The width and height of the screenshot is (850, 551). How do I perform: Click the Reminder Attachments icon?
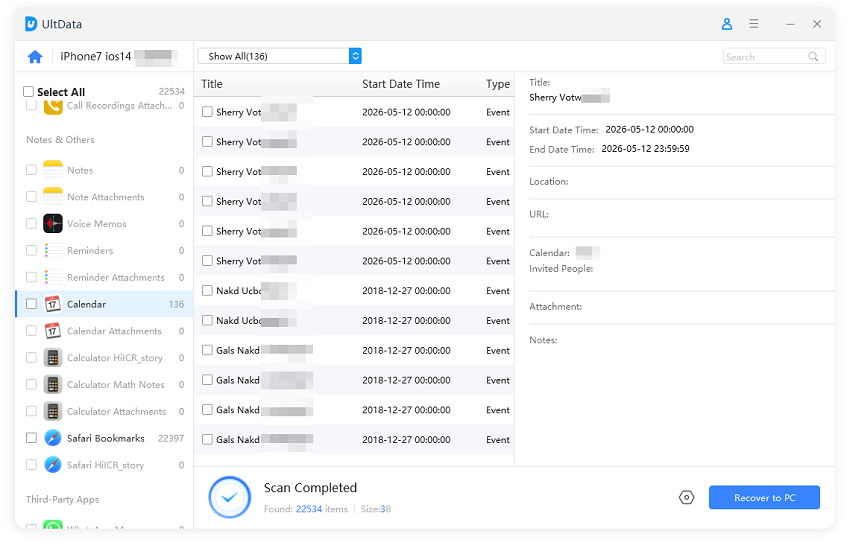[53, 277]
